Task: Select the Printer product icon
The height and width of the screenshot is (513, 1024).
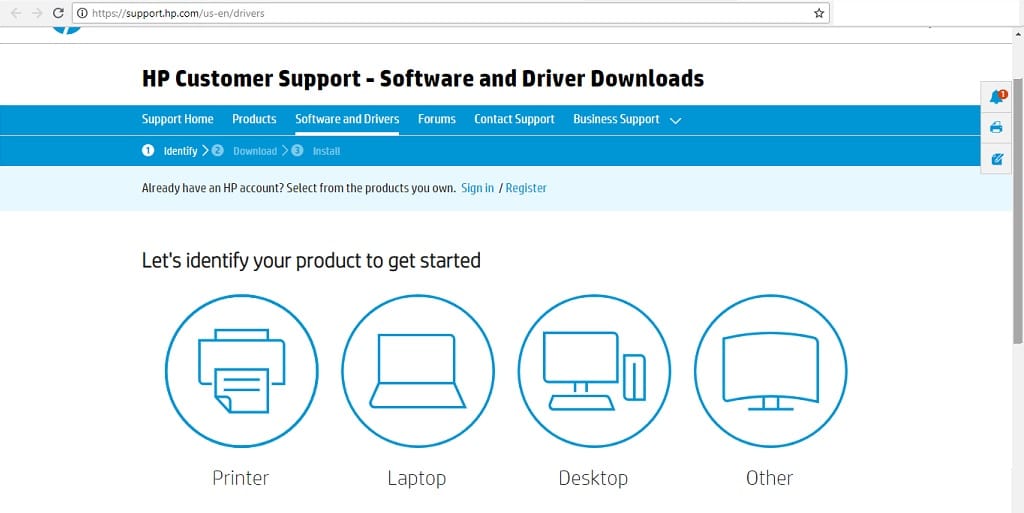Action: pos(242,371)
